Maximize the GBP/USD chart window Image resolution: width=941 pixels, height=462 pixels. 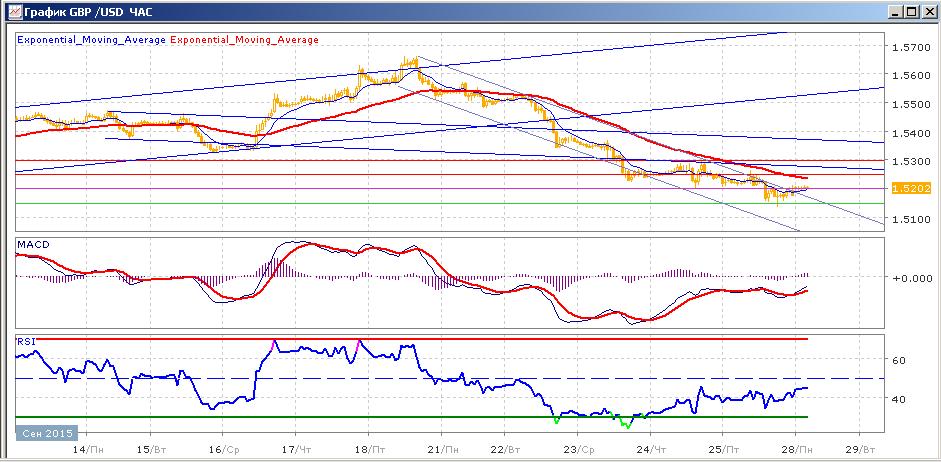coord(912,11)
